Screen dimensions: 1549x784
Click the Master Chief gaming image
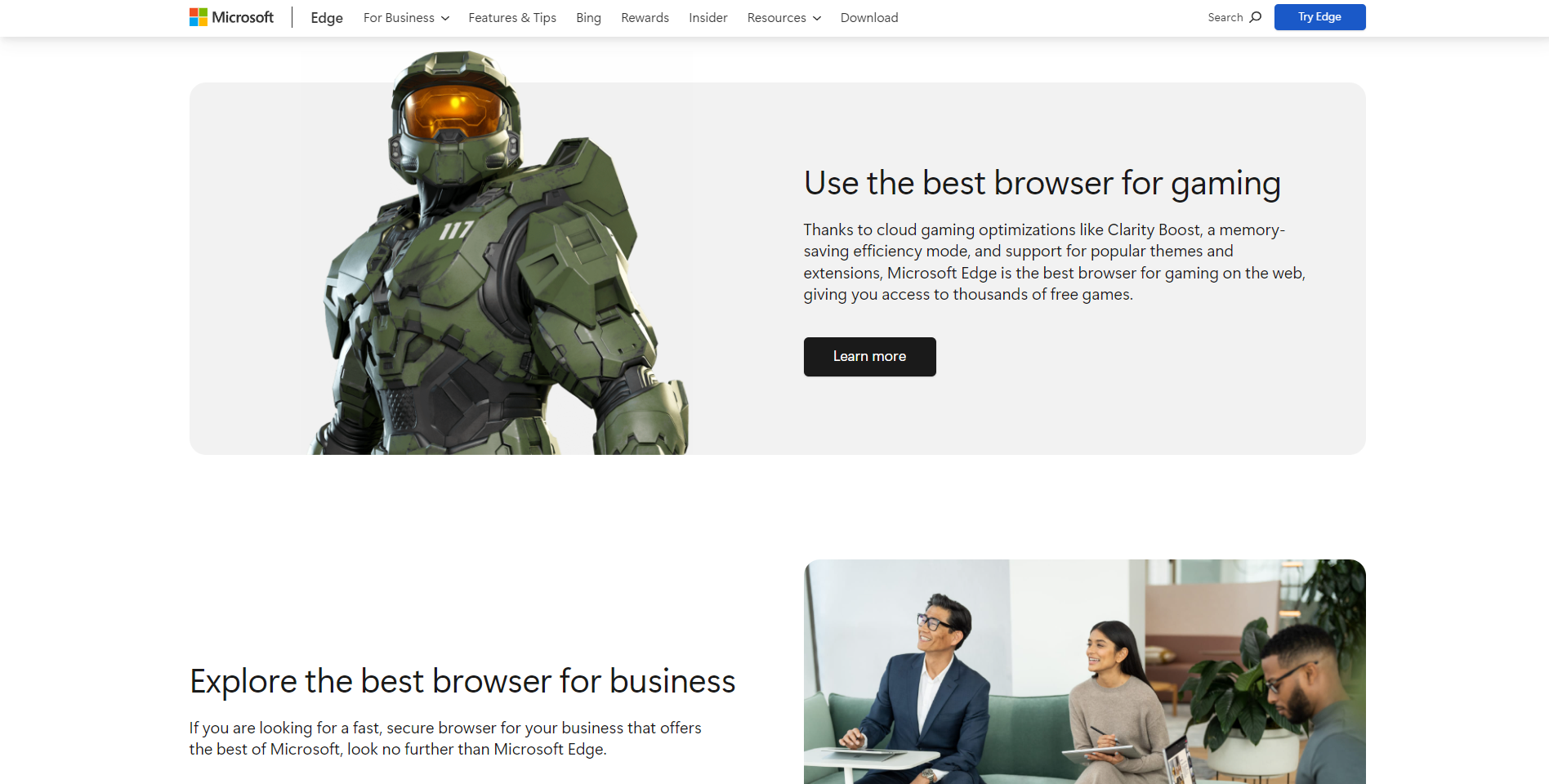pyautogui.click(x=498, y=253)
